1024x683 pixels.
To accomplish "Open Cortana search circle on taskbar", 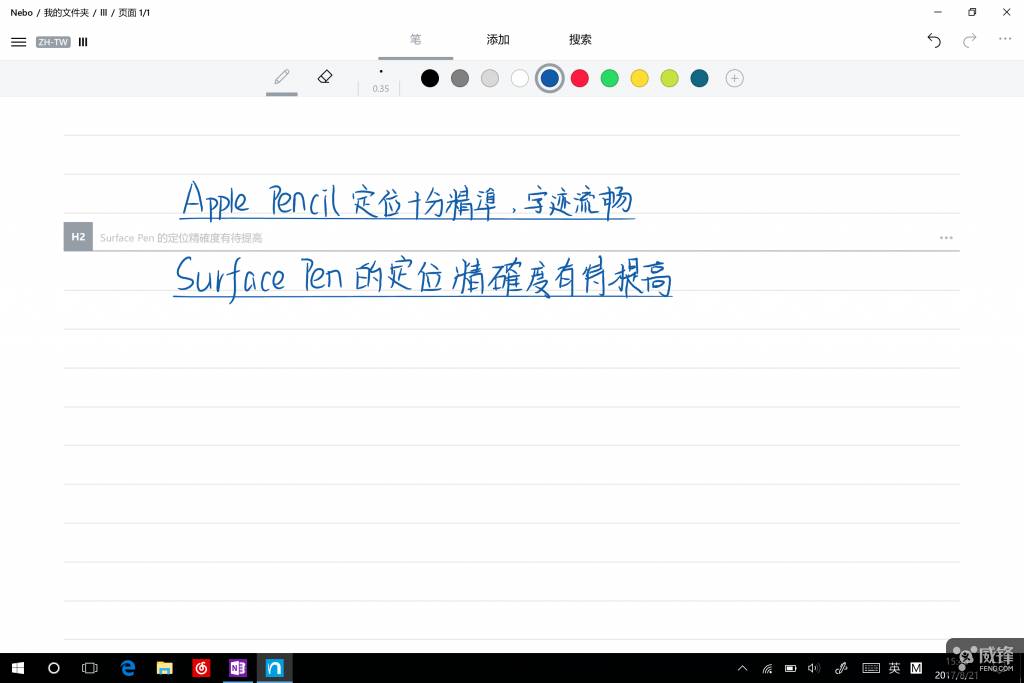I will coord(54,668).
